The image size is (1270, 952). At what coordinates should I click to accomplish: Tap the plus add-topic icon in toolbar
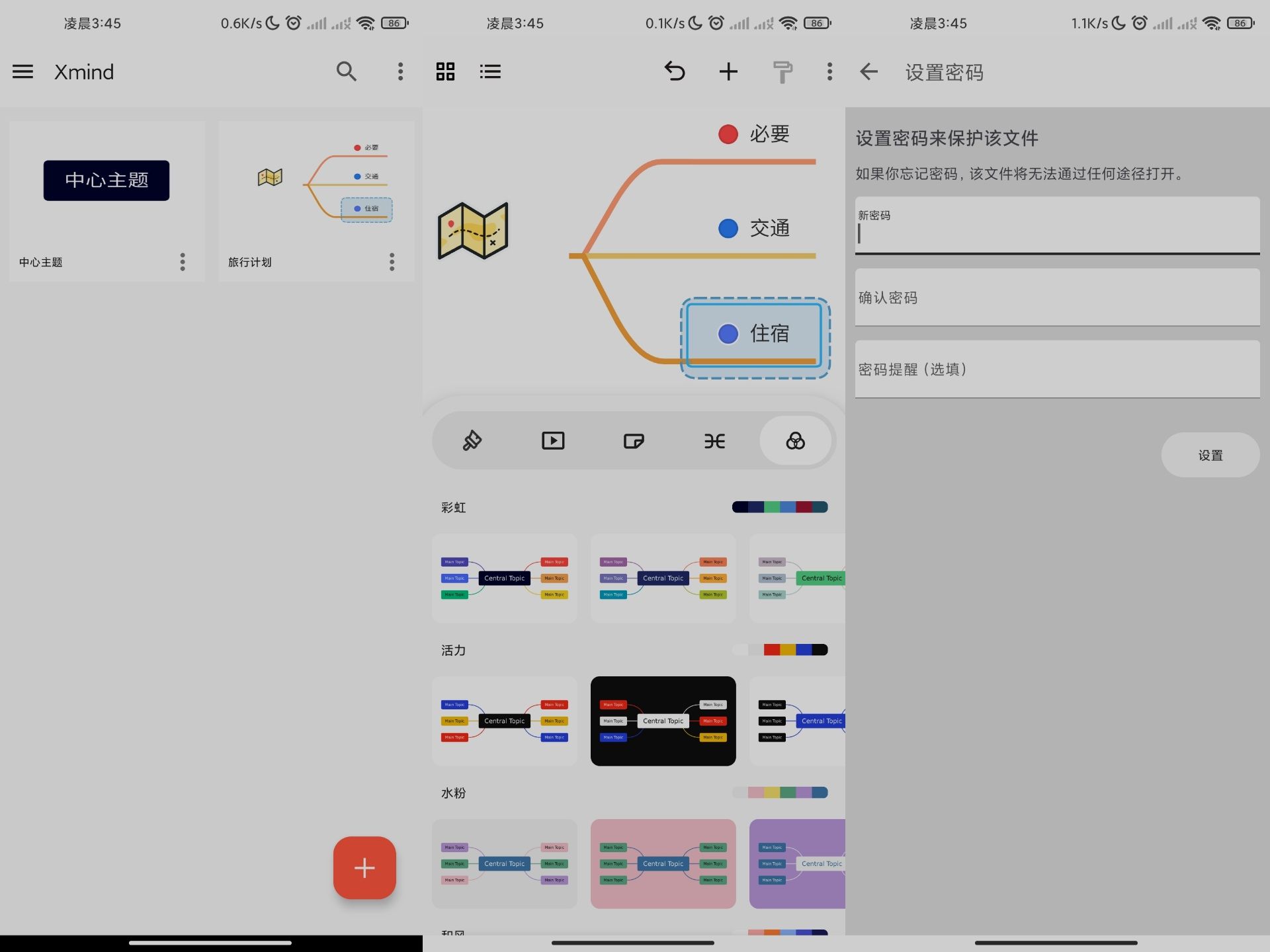(728, 71)
